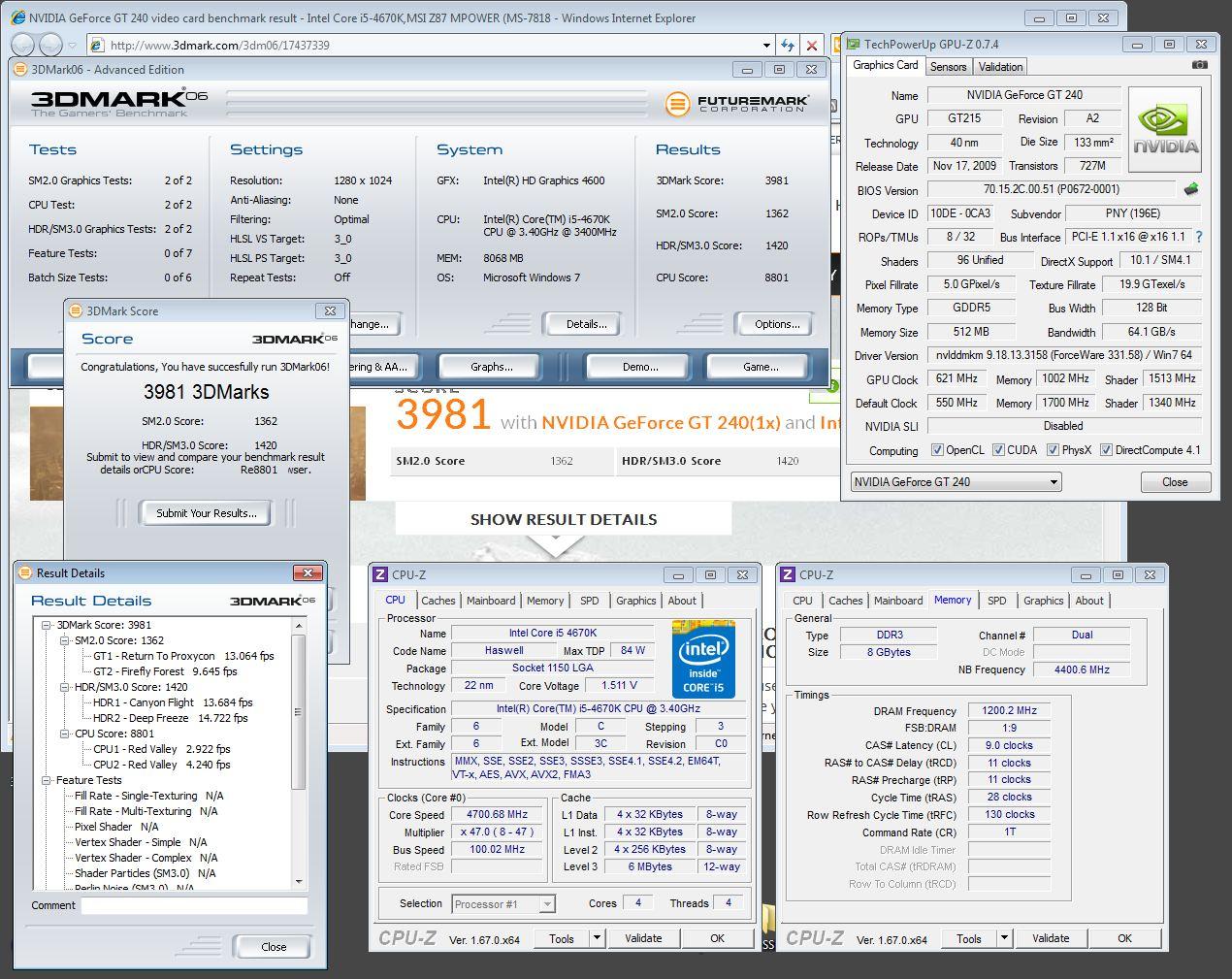Click the Intel inside Core i5 logo in CPU-Z

pos(703,659)
